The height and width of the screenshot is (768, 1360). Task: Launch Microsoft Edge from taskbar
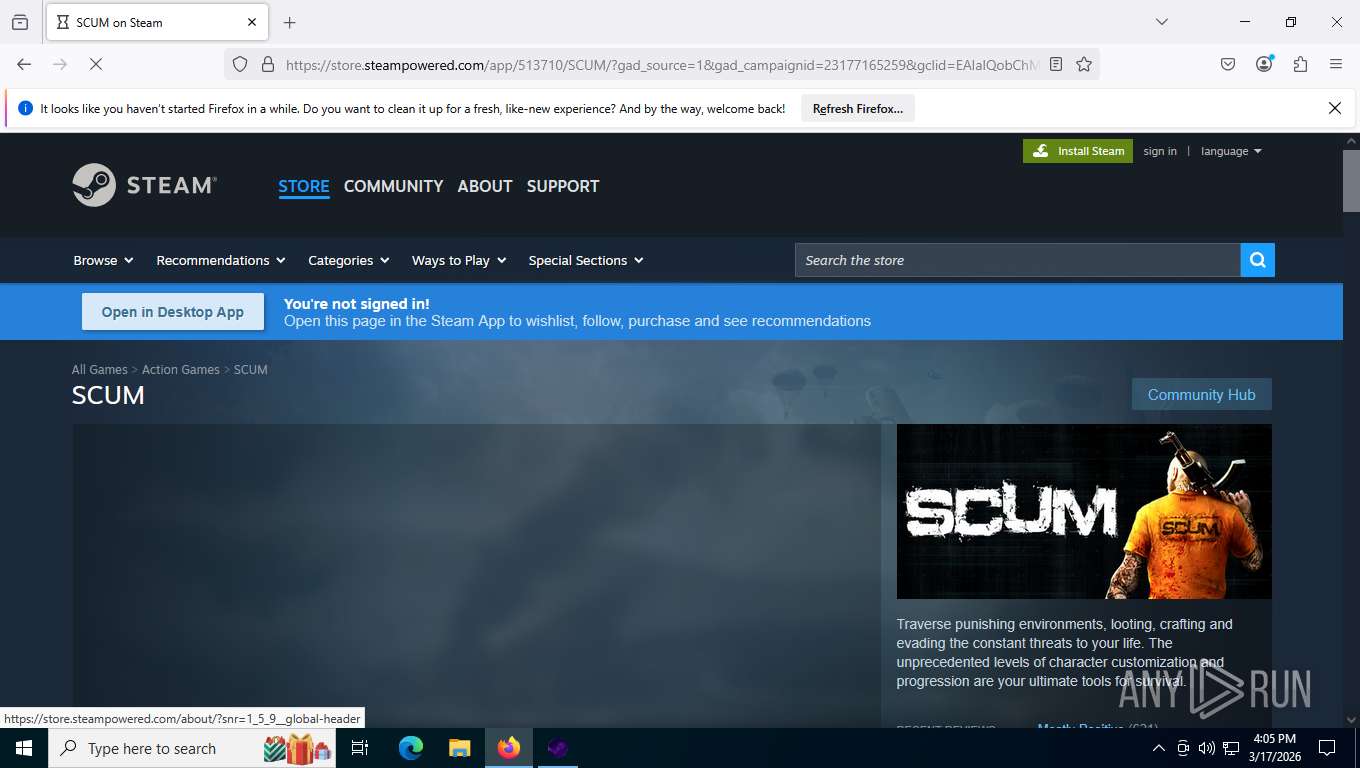pyautogui.click(x=410, y=748)
